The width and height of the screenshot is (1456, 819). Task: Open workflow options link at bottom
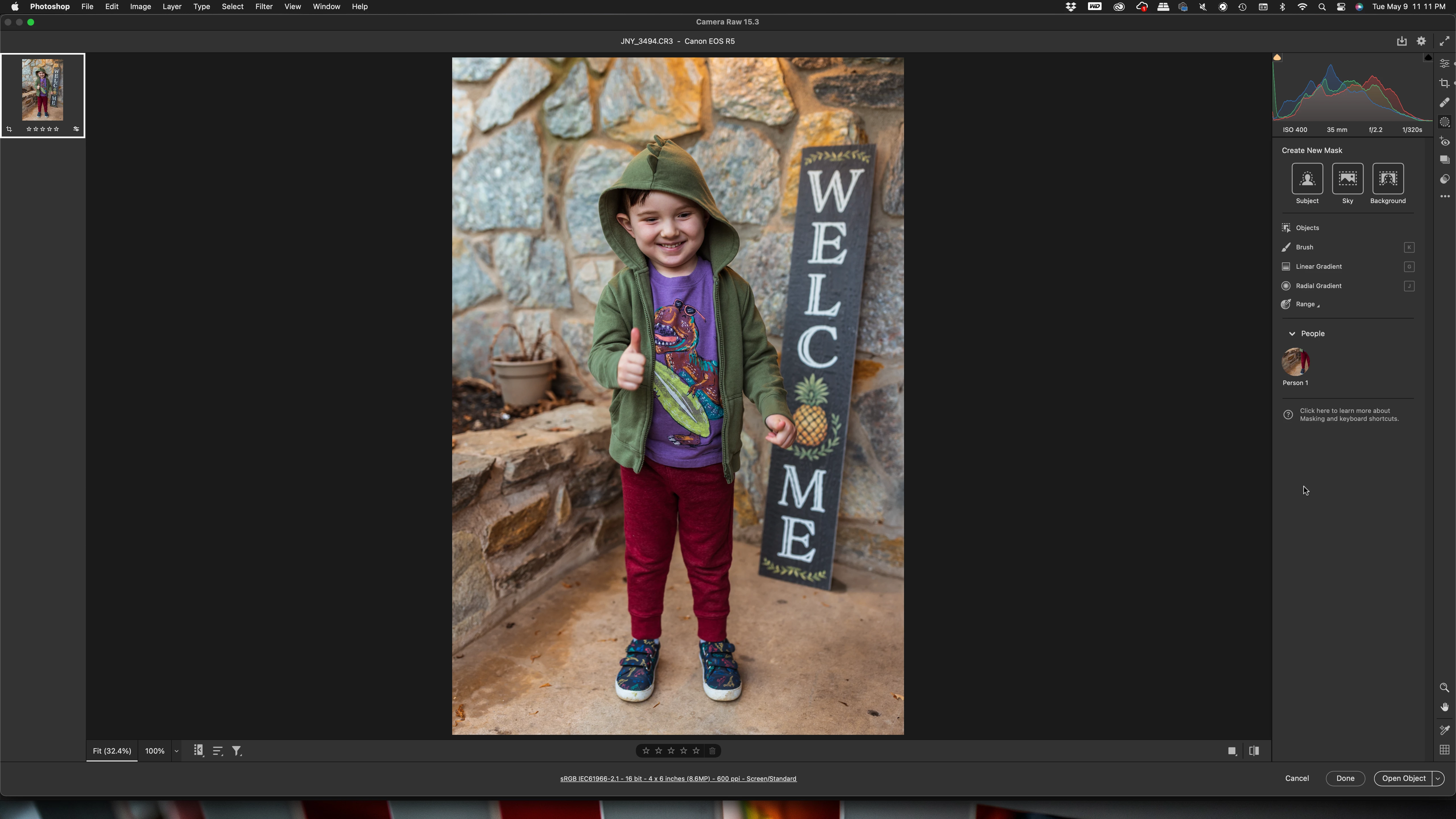click(678, 779)
